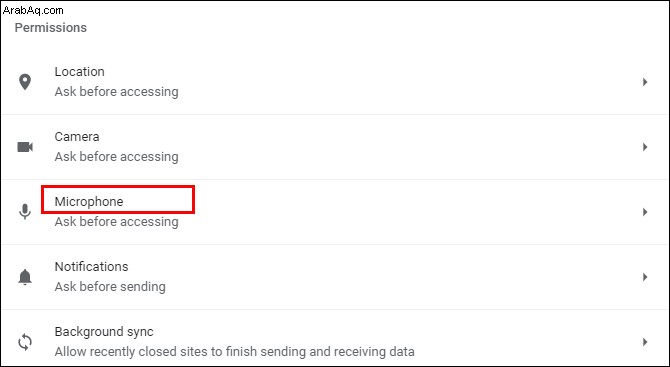Click the Notifications bell icon
The image size is (670, 367).
click(x=25, y=277)
